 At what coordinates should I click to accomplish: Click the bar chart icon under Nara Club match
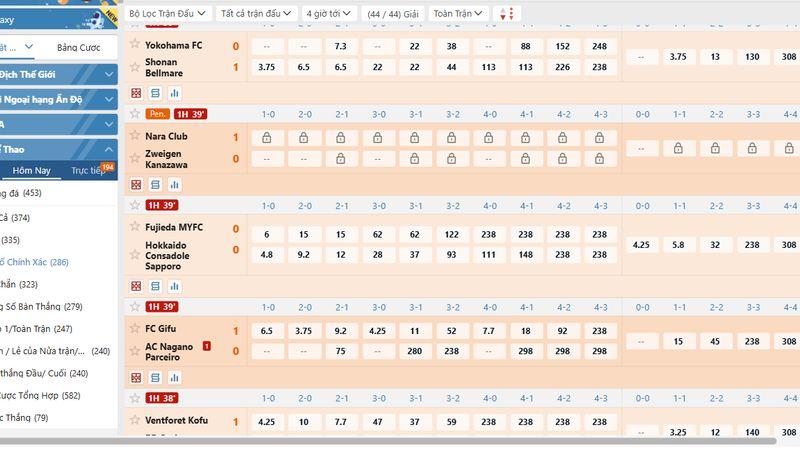tap(174, 185)
